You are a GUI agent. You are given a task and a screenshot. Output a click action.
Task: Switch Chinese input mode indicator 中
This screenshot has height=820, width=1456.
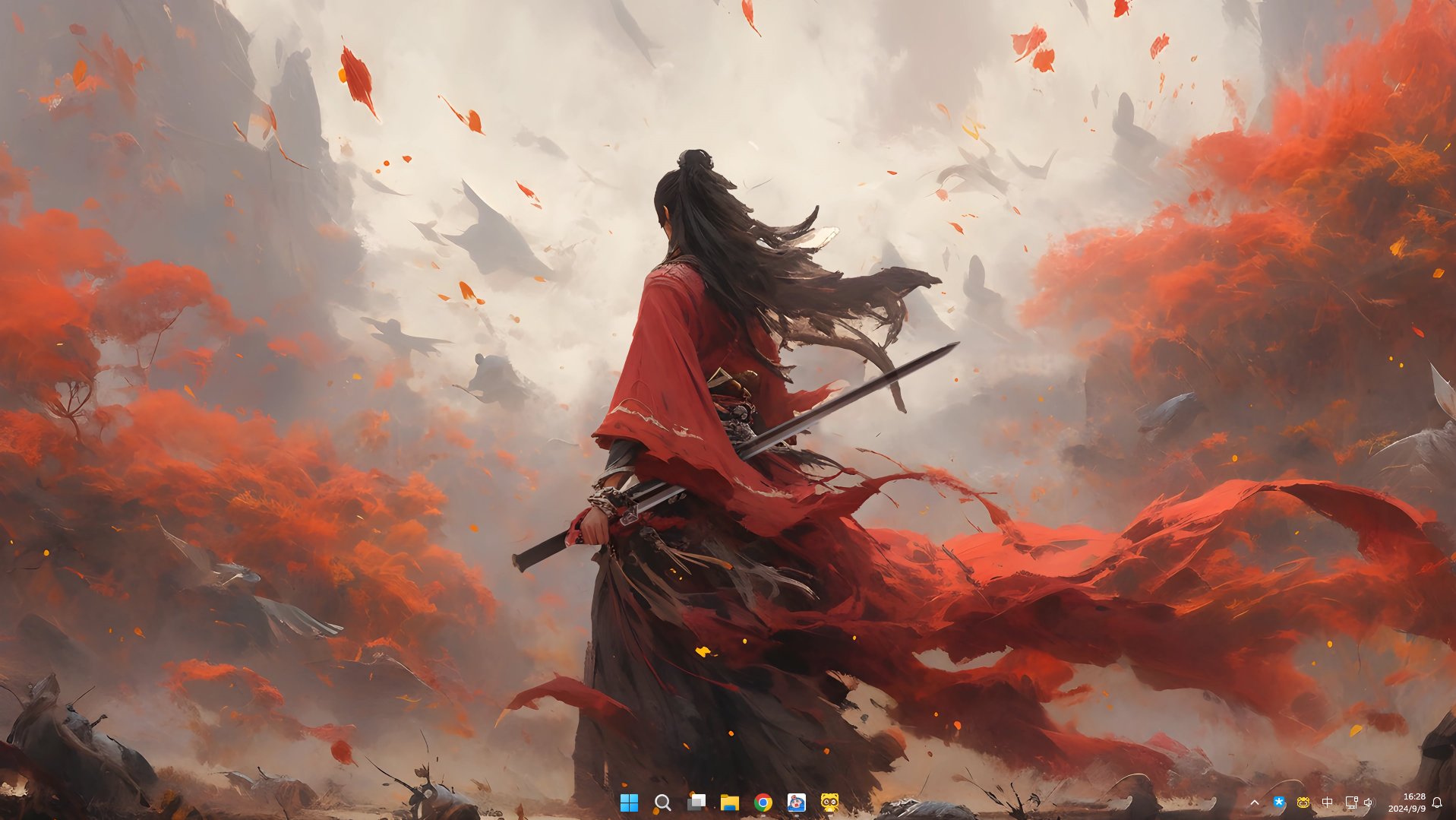[1327, 803]
